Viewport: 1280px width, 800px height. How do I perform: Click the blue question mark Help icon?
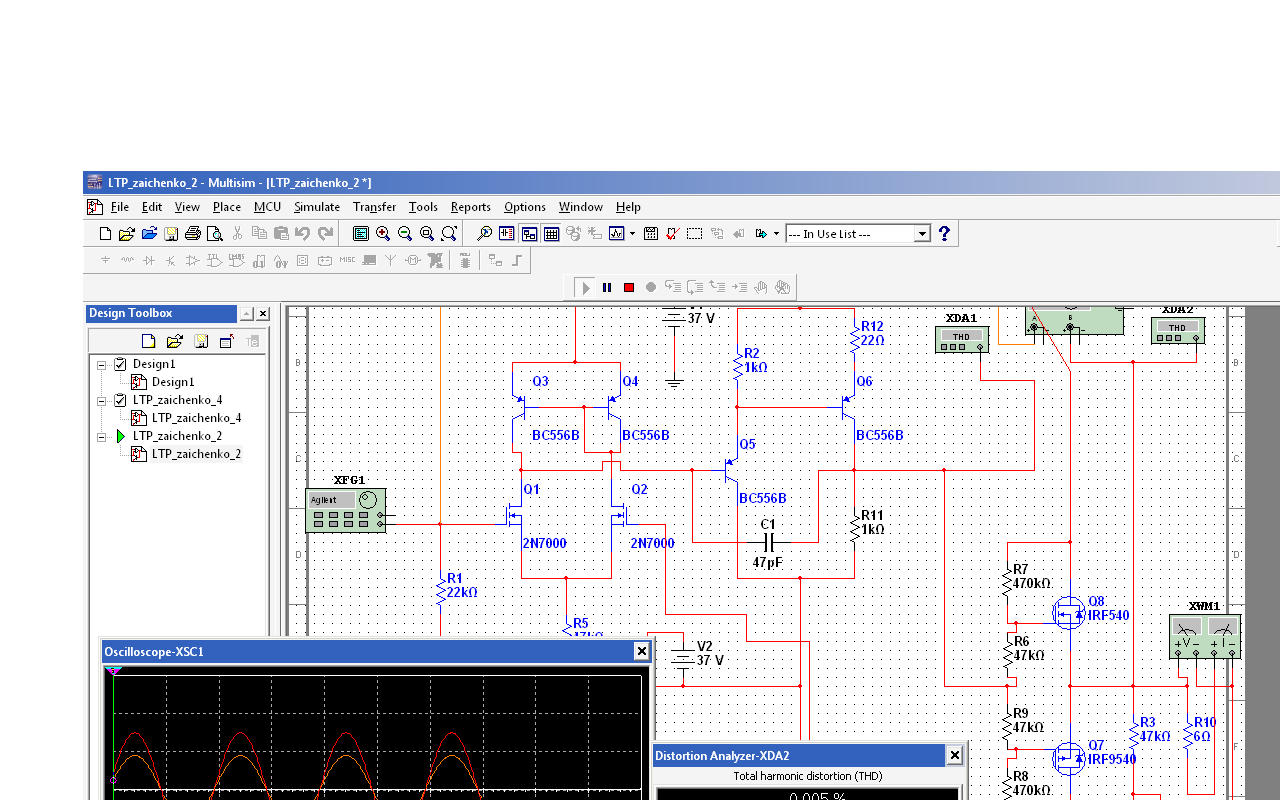[x=944, y=234]
